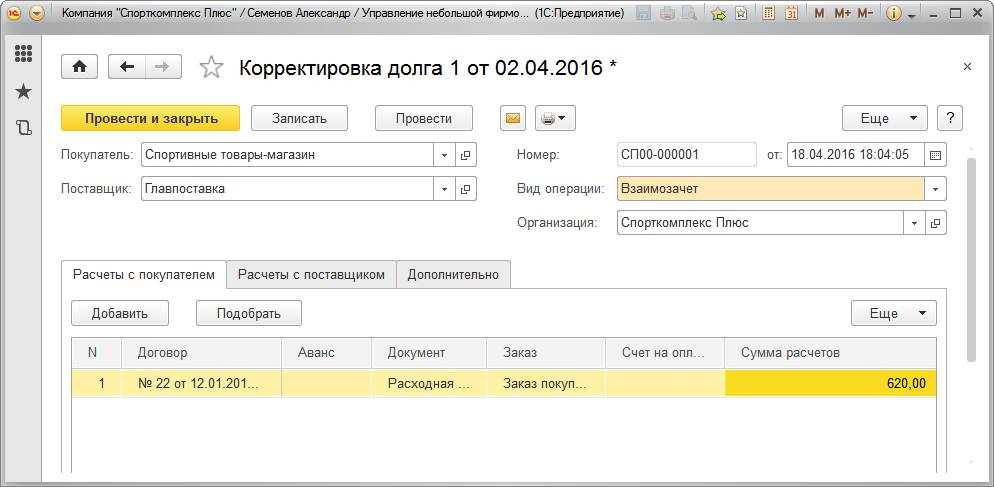
Task: Open the calendar icon in title bar
Action: pos(791,14)
